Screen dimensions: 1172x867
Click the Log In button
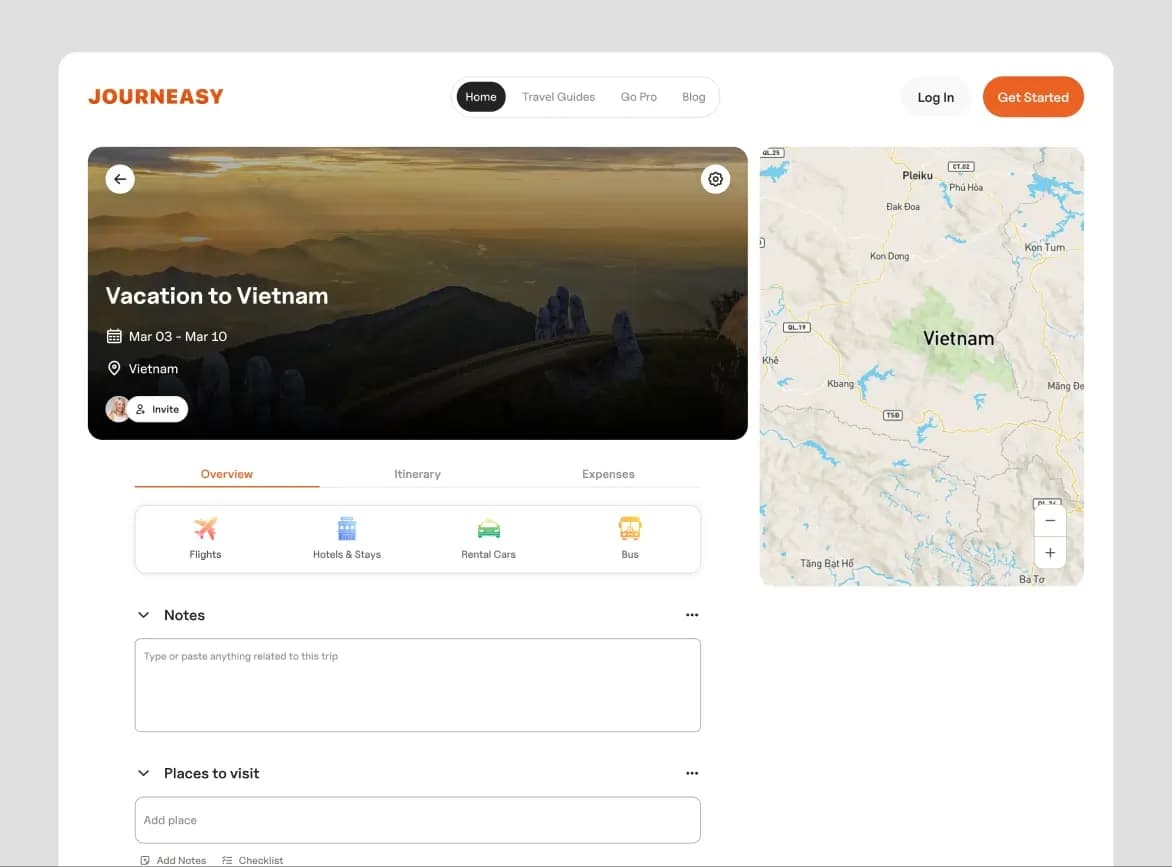[936, 97]
